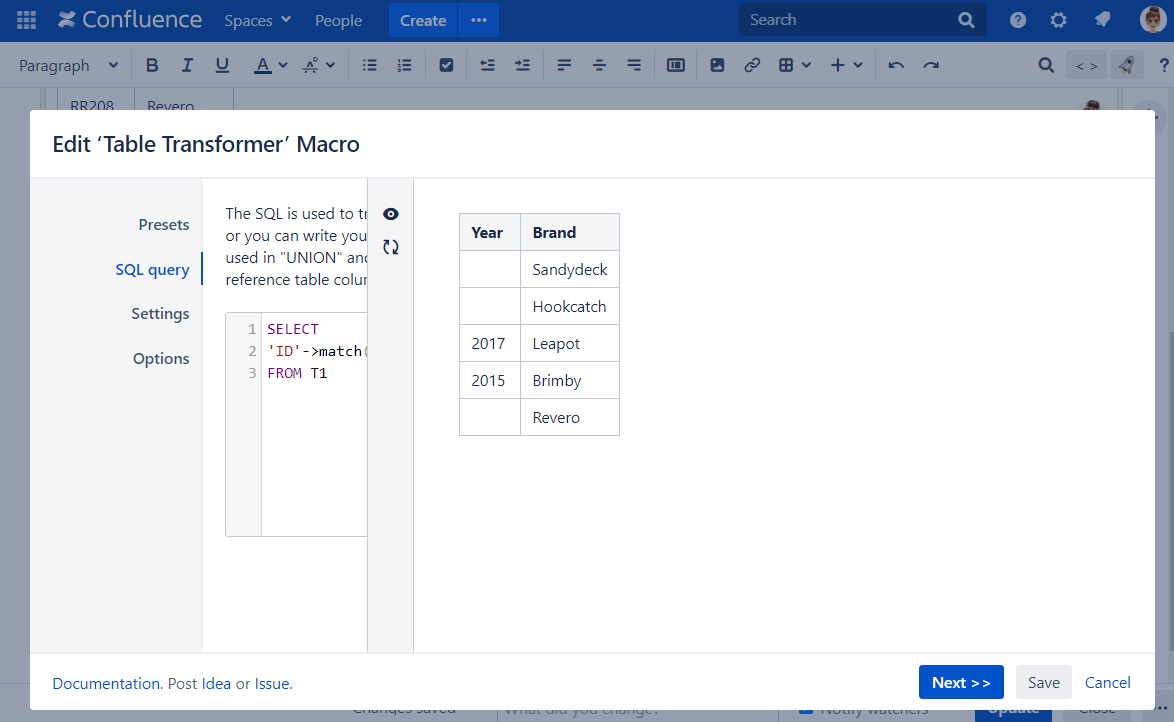Toggle bold formatting
Image resolution: width=1174 pixels, height=722 pixels.
tap(152, 65)
